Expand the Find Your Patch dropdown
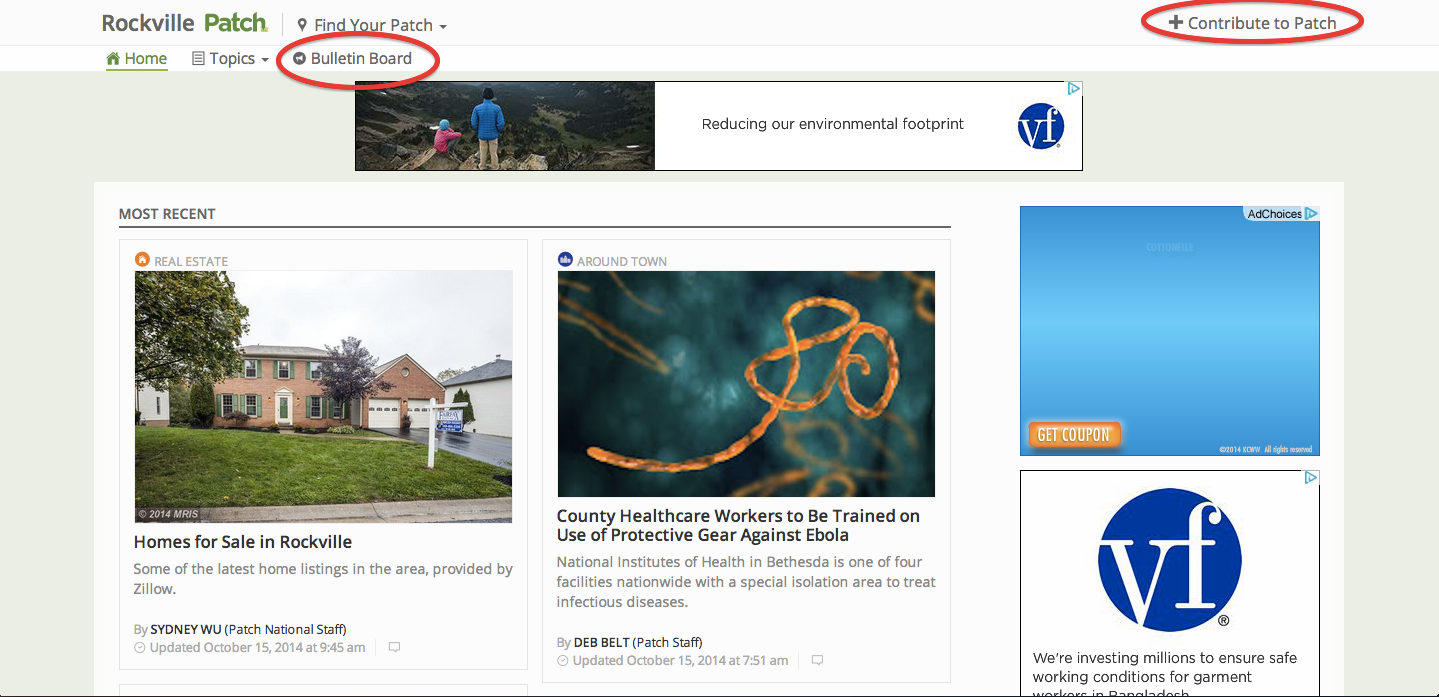The height and width of the screenshot is (697, 1439). click(x=372, y=25)
